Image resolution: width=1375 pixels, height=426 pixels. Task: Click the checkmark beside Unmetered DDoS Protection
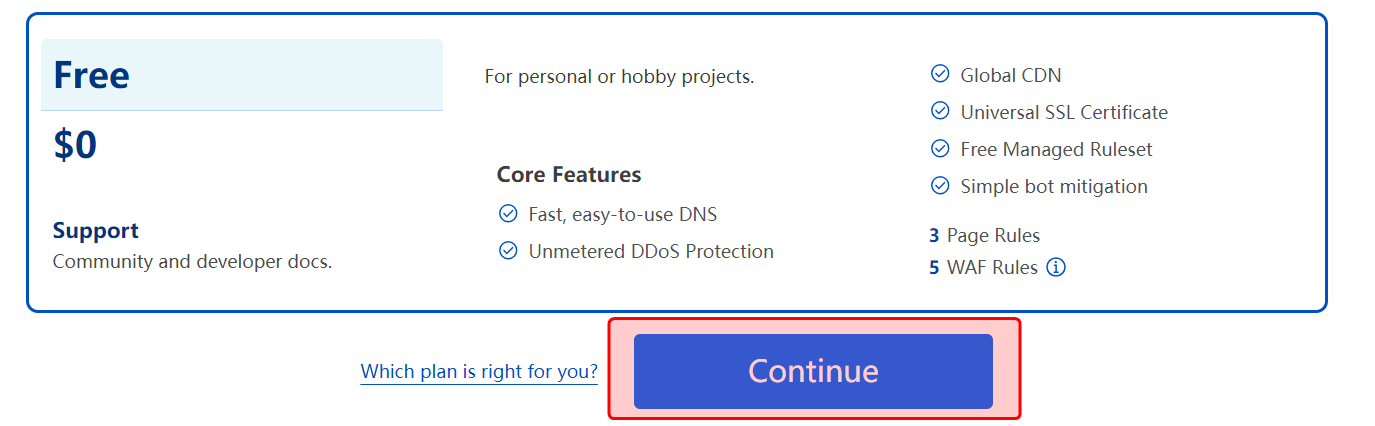pyautogui.click(x=508, y=251)
